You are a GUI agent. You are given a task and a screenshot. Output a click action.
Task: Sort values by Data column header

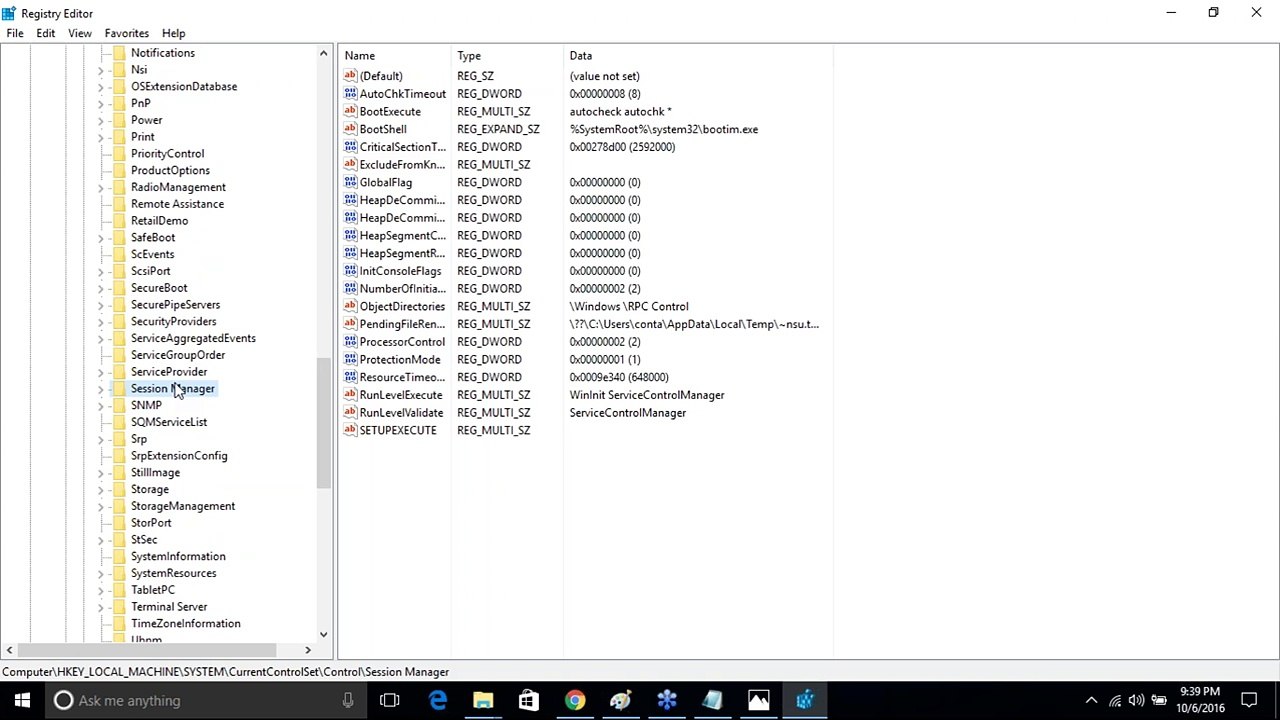[x=698, y=56]
